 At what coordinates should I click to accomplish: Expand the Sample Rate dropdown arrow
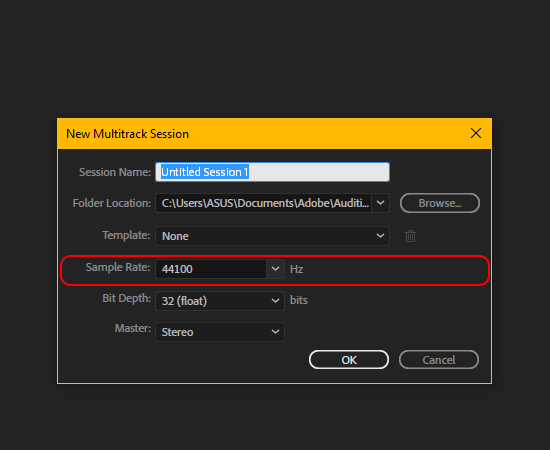click(x=275, y=269)
